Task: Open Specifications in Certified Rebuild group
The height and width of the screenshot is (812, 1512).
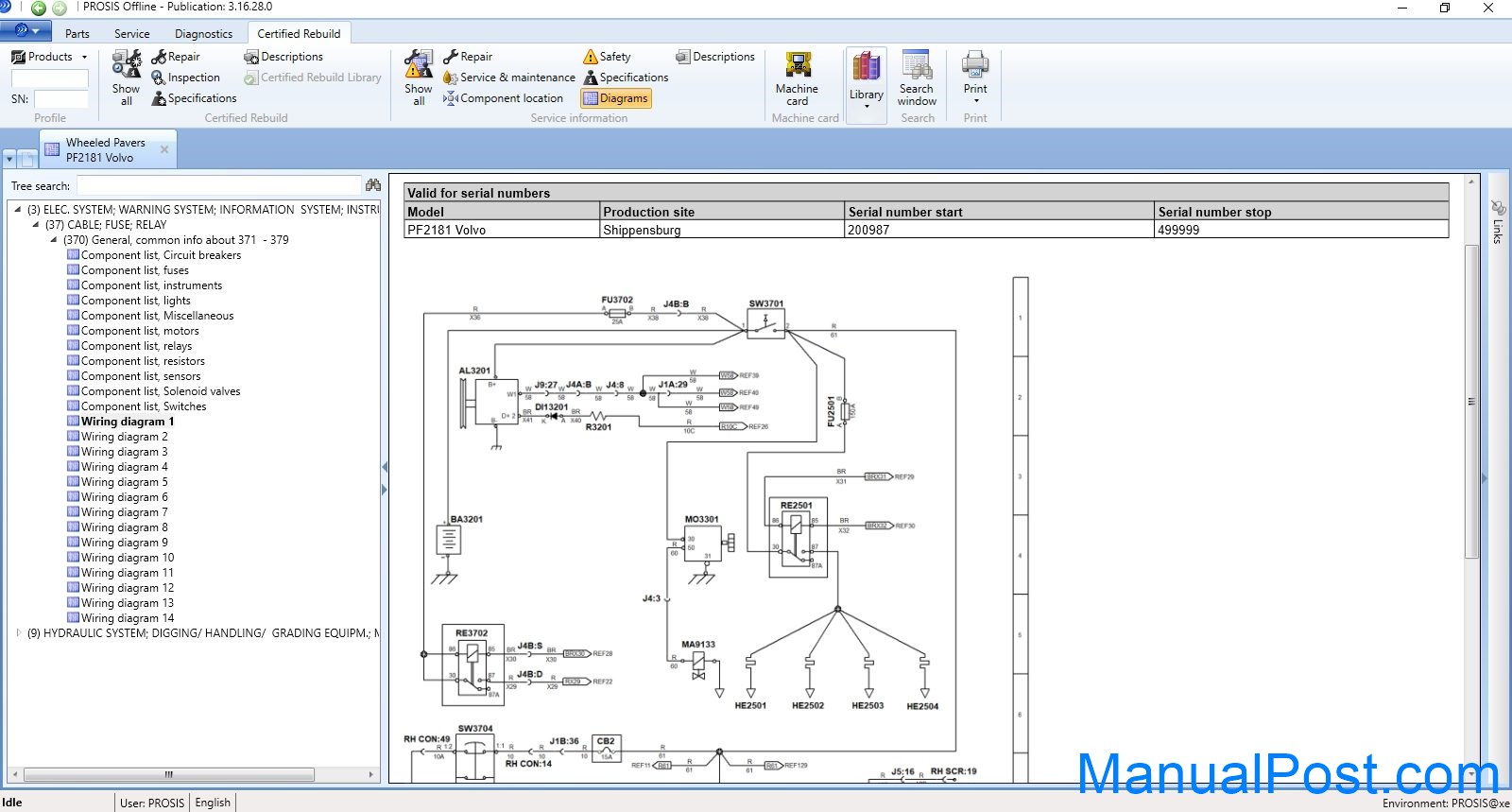Action: coord(195,98)
